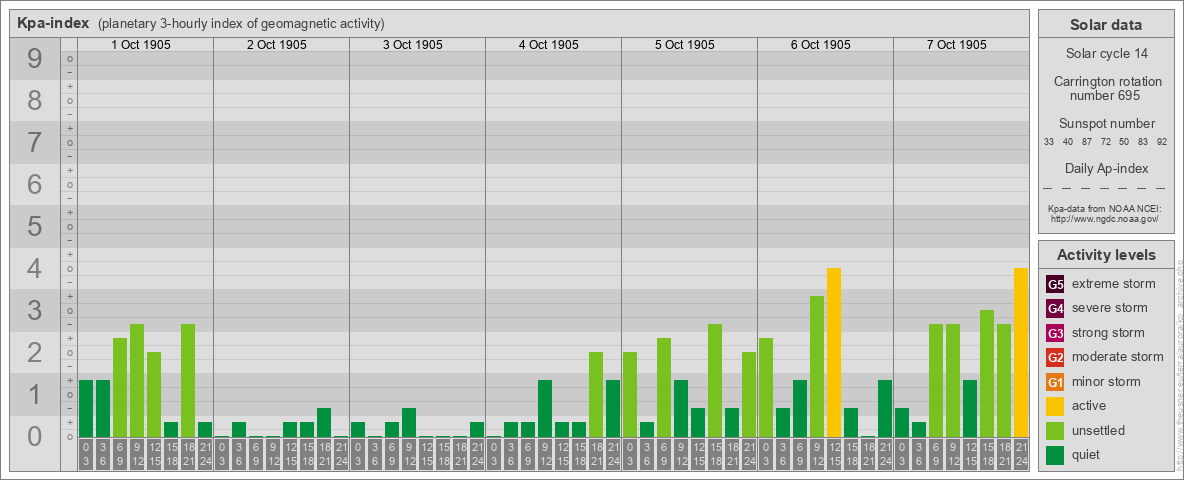
Task: Click the strong storm legend label
Action: pyautogui.click(x=1108, y=333)
